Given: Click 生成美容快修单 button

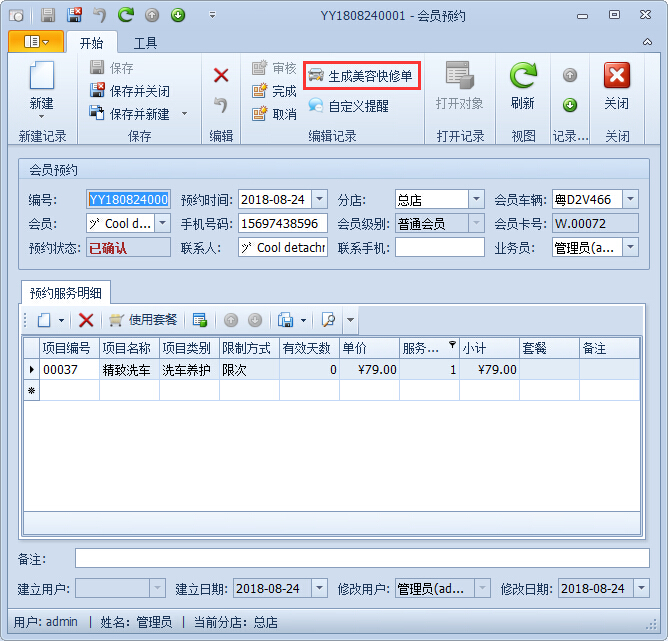Looking at the screenshot, I should tap(360, 76).
